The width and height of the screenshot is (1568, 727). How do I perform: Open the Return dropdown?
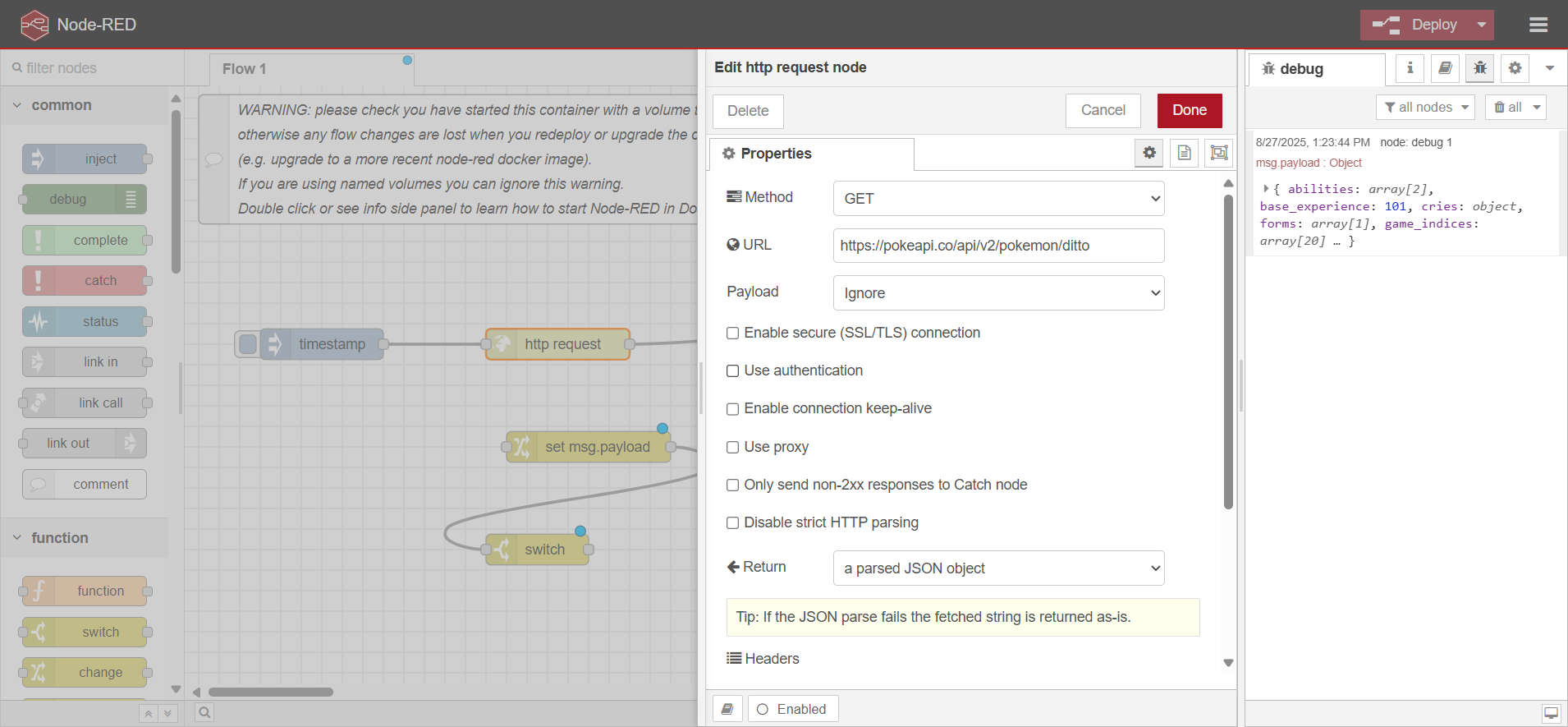(x=998, y=568)
